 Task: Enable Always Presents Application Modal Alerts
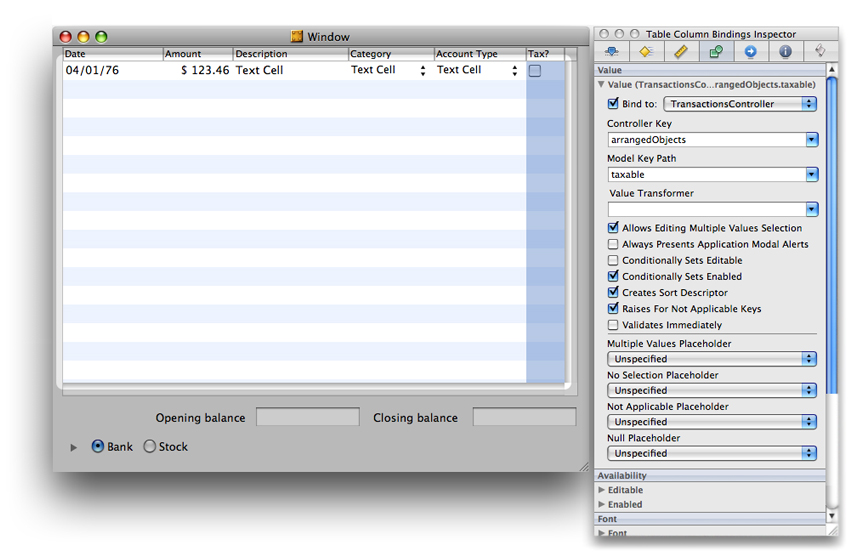tap(613, 244)
